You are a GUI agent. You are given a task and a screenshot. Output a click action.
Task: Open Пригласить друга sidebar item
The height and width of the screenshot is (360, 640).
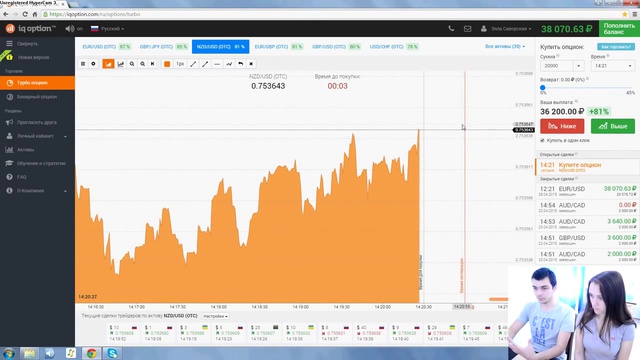coord(37,122)
